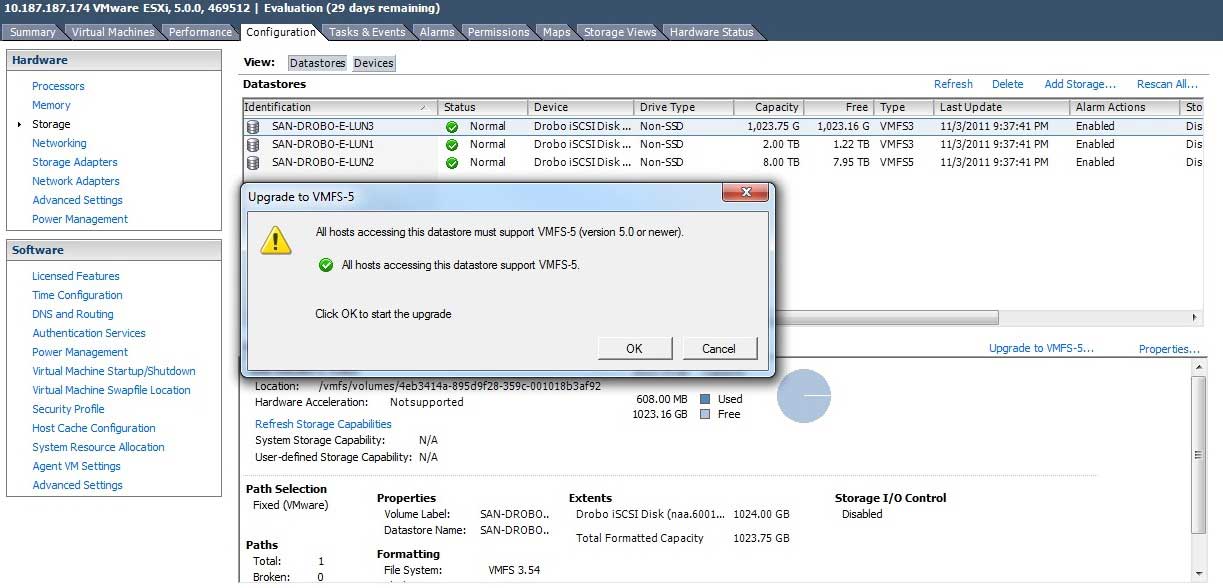Open the Permissions tab
The image size is (1223, 588).
pos(498,32)
